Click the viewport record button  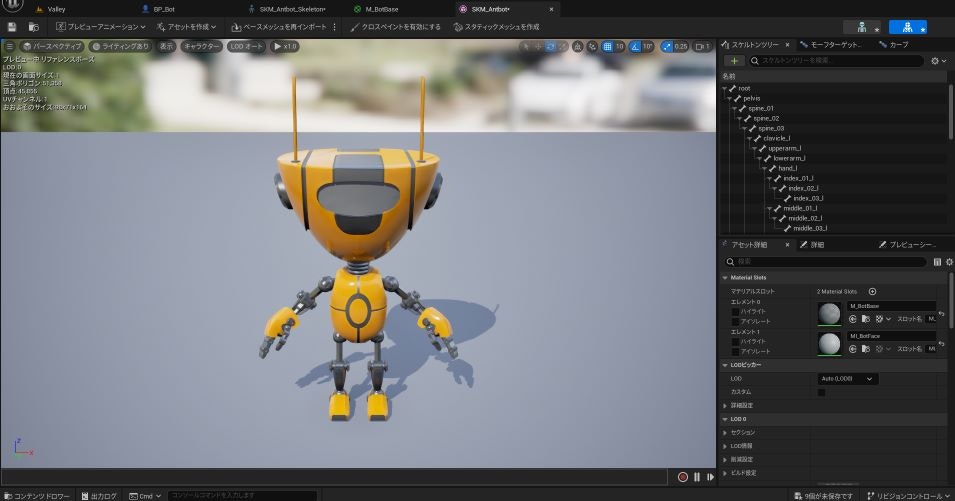tap(683, 477)
